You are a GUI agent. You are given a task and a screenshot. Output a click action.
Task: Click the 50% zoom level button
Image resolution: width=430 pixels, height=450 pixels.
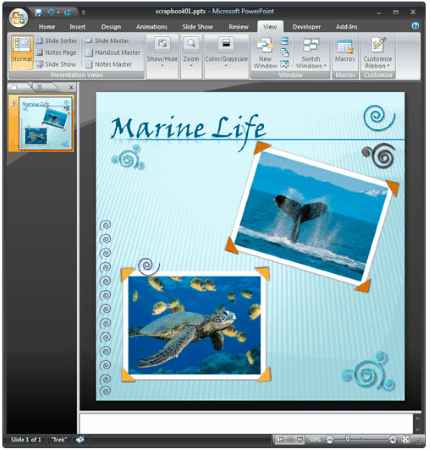[x=314, y=440]
